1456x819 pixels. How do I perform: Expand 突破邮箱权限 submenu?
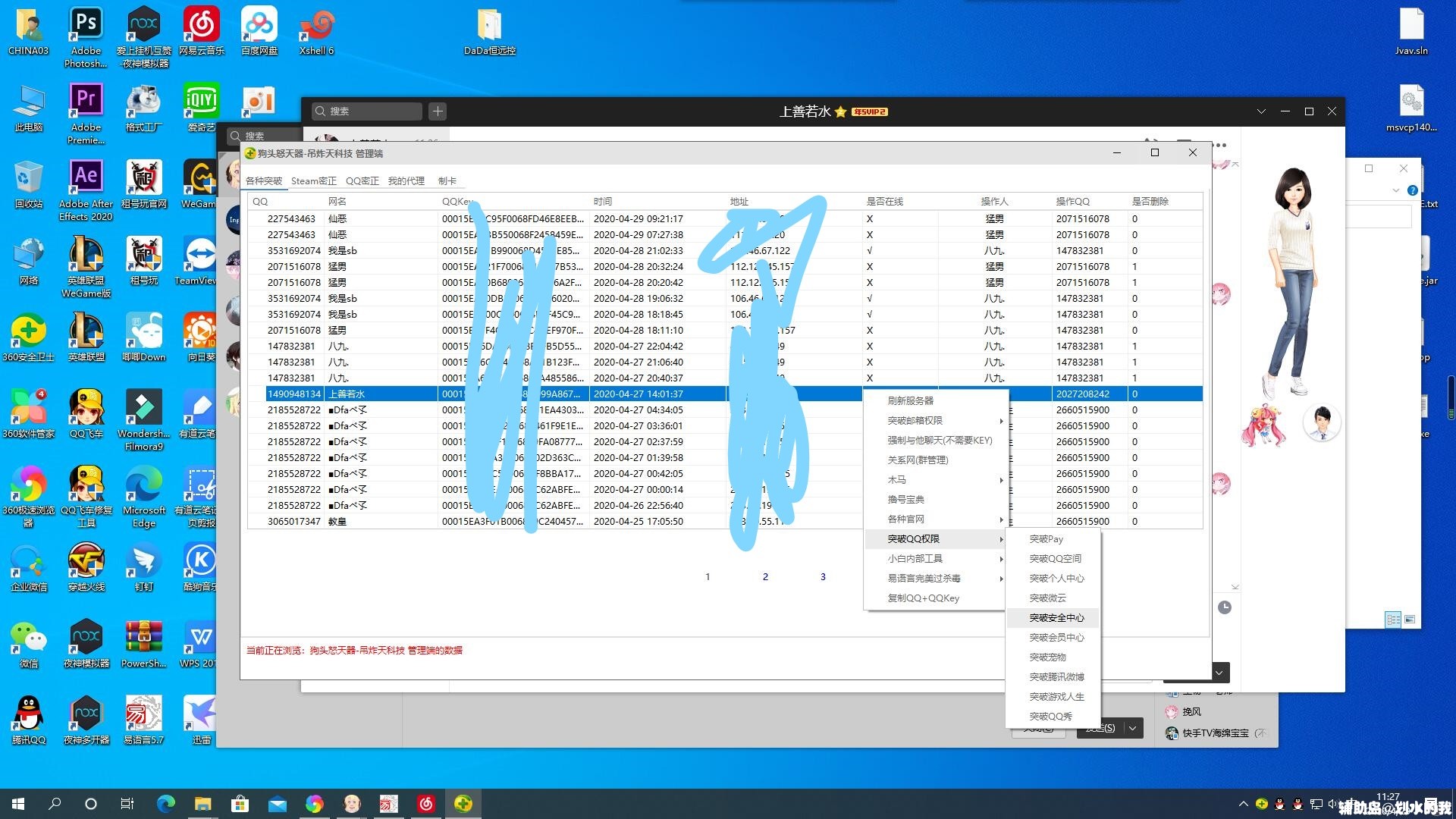pyautogui.click(x=936, y=420)
